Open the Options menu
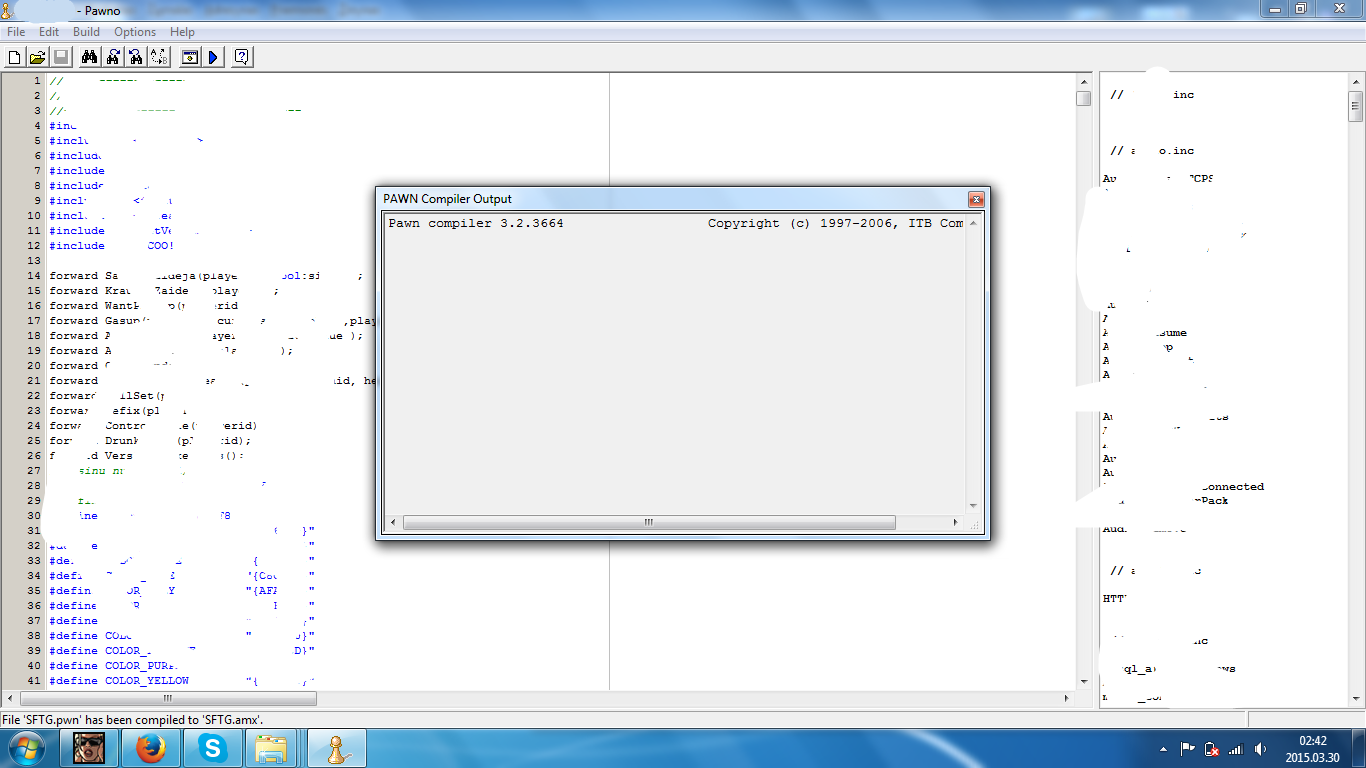Image resolution: width=1366 pixels, height=768 pixels. tap(135, 32)
